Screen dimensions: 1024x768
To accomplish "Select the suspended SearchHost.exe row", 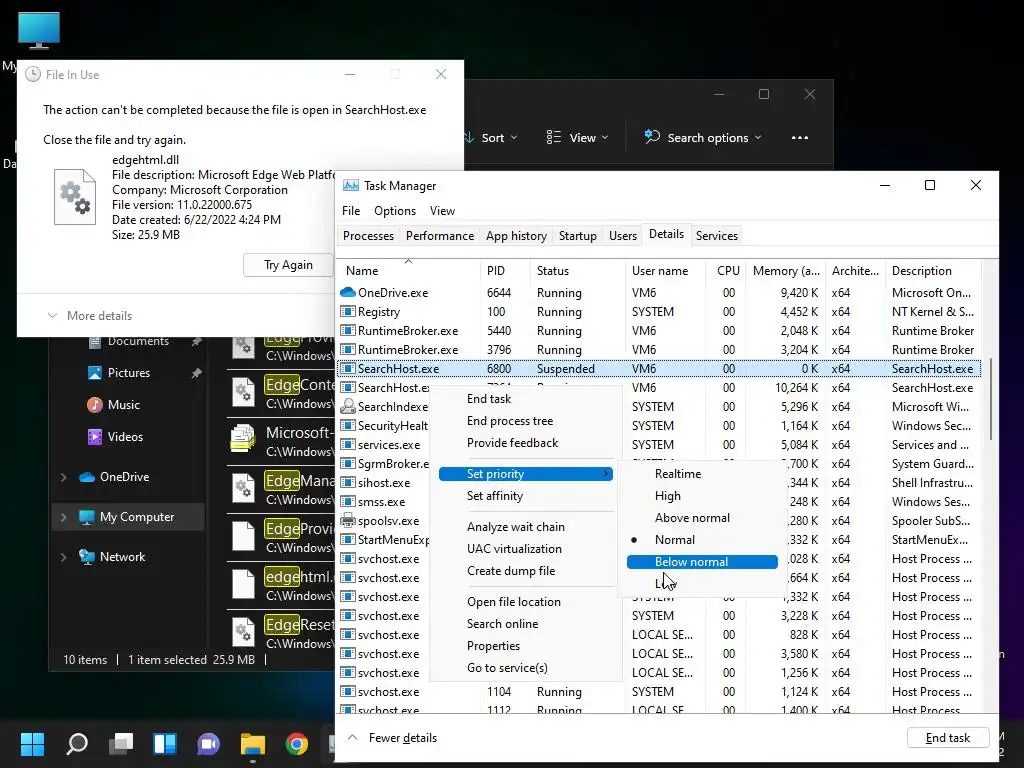I will 660,368.
